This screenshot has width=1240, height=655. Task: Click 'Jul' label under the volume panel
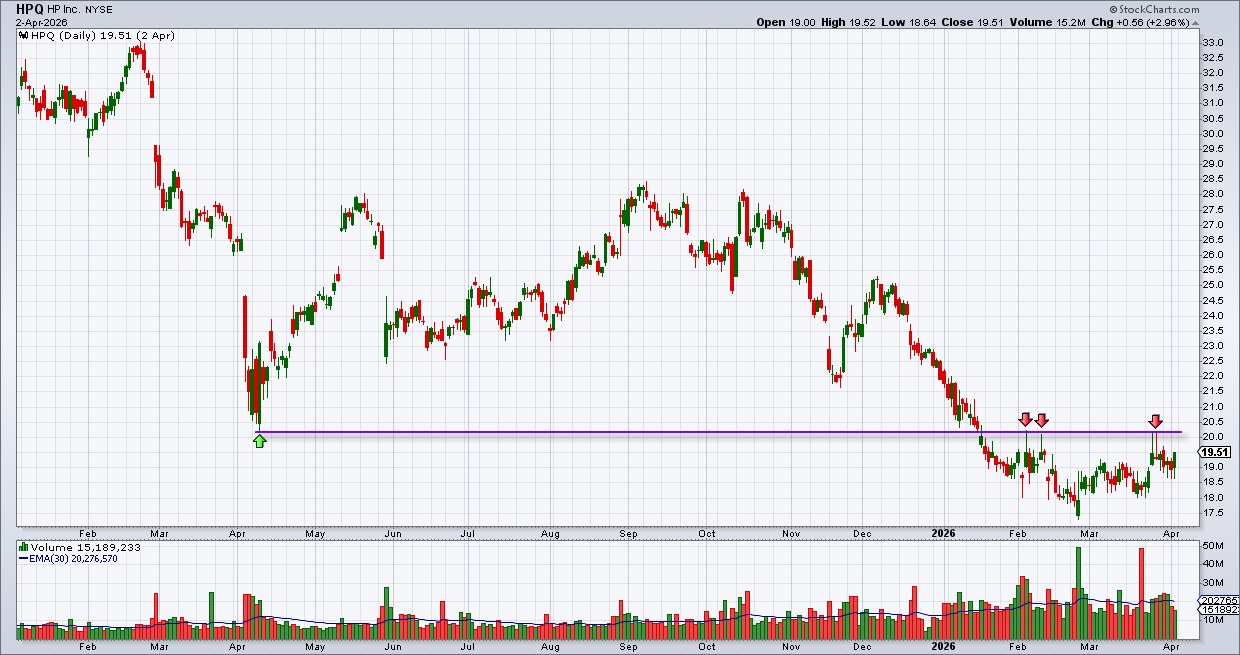click(x=467, y=647)
